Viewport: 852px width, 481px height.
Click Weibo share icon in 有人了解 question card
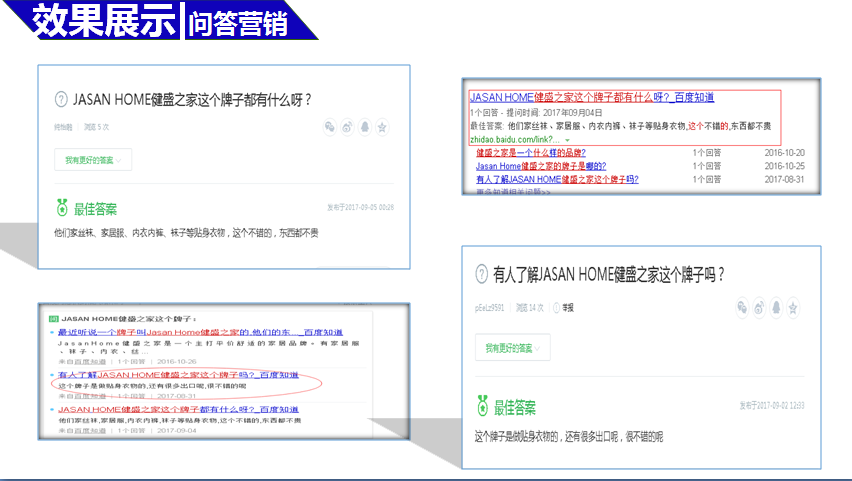[759, 308]
